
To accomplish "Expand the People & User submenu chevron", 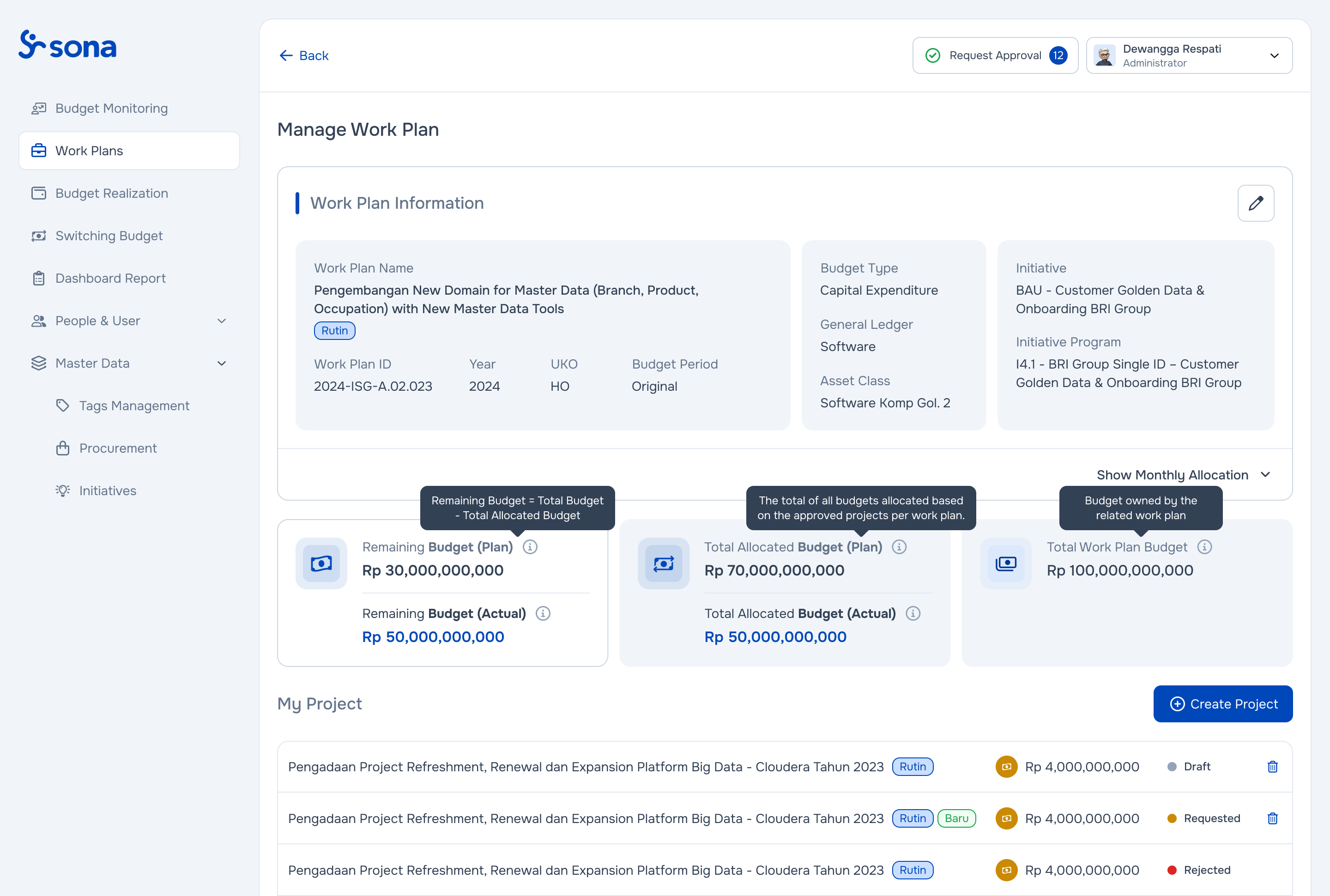I will click(x=222, y=321).
